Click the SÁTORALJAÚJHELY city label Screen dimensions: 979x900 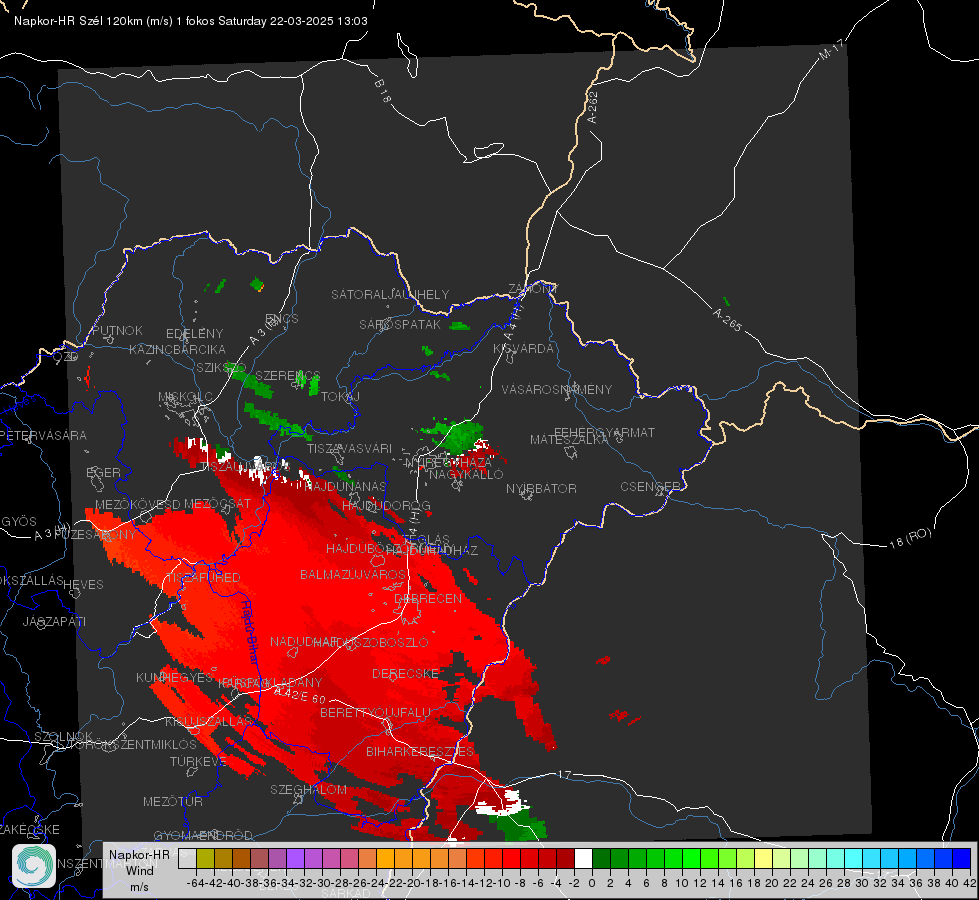coord(390,294)
